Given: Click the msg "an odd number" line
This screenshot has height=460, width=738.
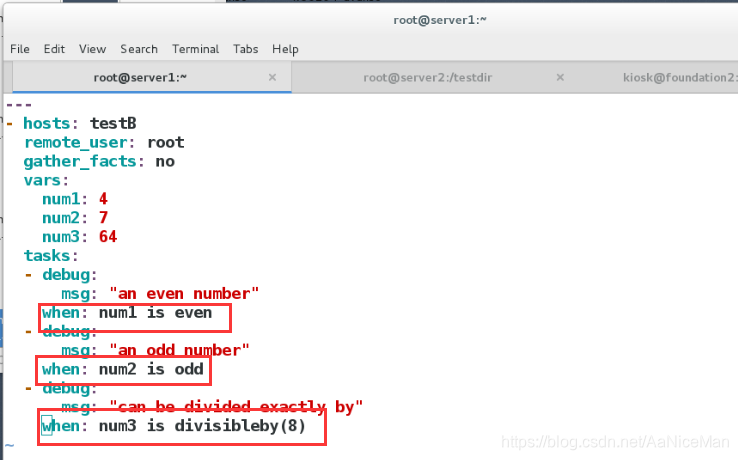Looking at the screenshot, I should [x=155, y=350].
